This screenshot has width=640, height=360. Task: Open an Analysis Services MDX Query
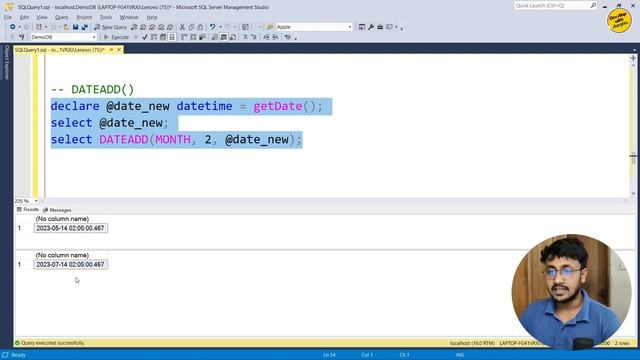tap(143, 27)
